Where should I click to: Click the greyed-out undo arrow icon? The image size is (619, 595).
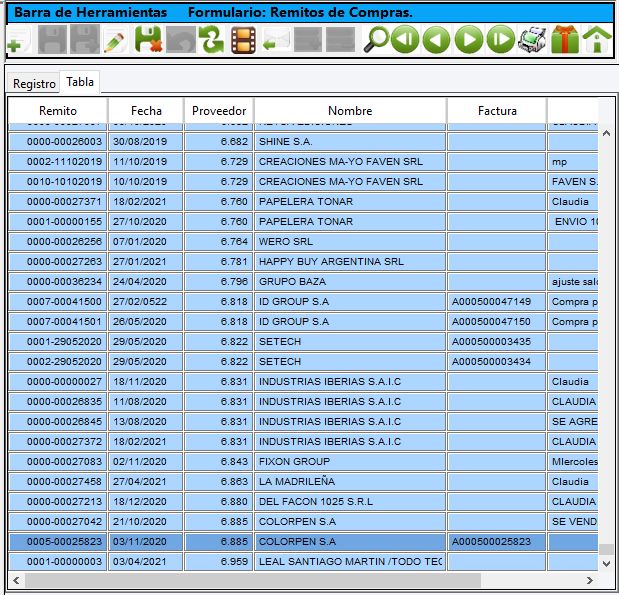tap(181, 39)
